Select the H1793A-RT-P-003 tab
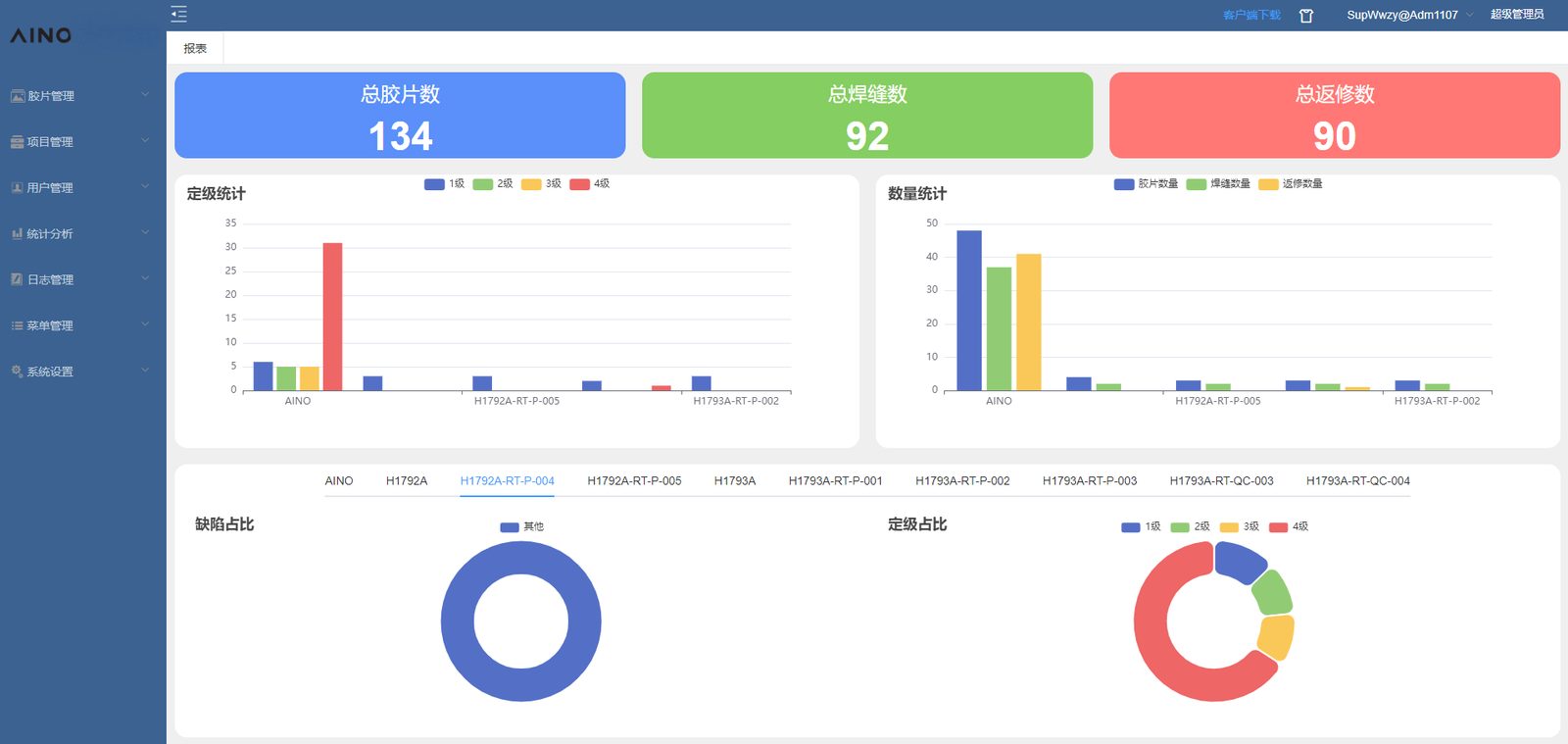The image size is (1568, 744). [1090, 481]
